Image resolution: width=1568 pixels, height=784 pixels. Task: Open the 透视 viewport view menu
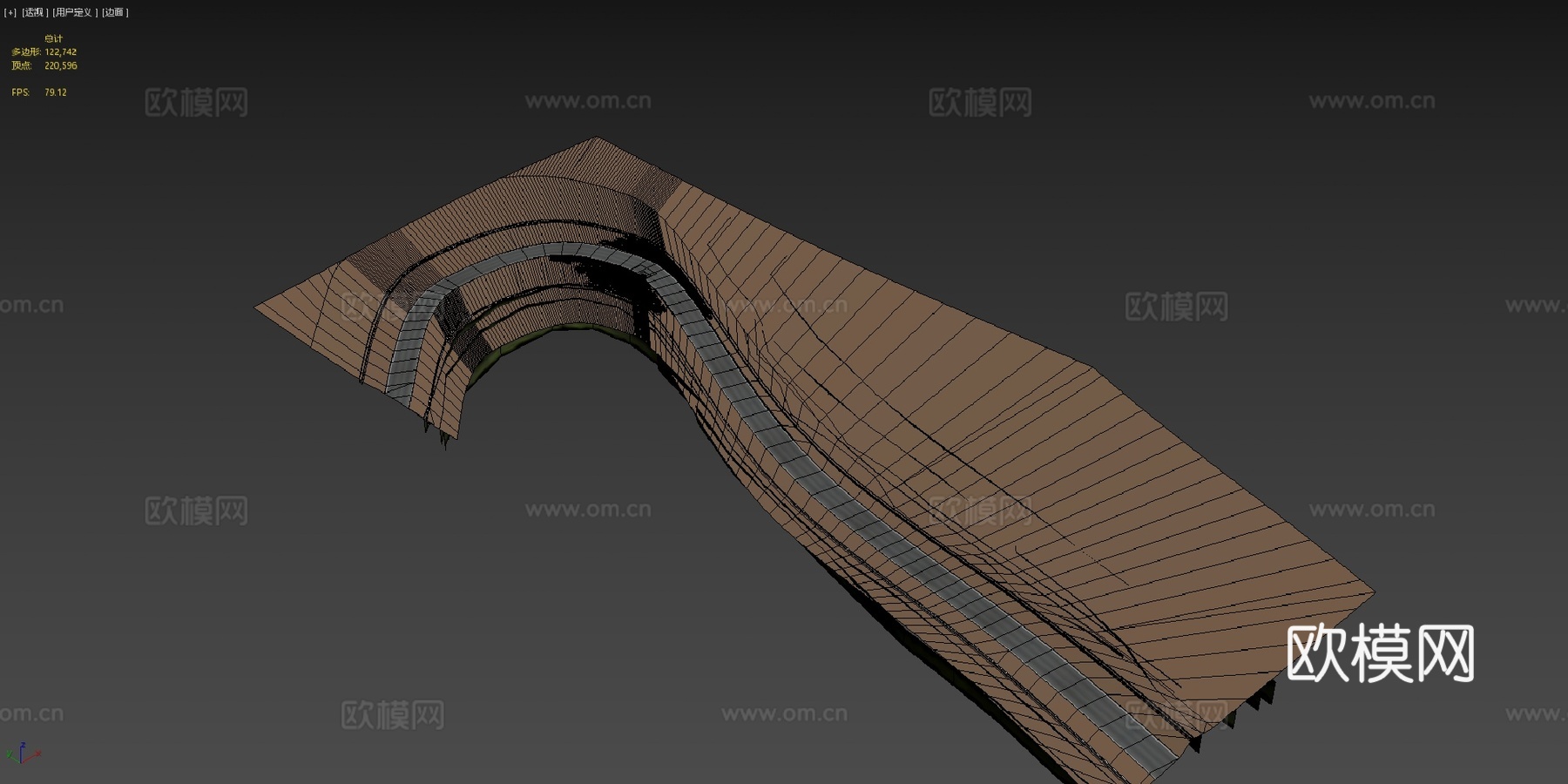[x=35, y=12]
